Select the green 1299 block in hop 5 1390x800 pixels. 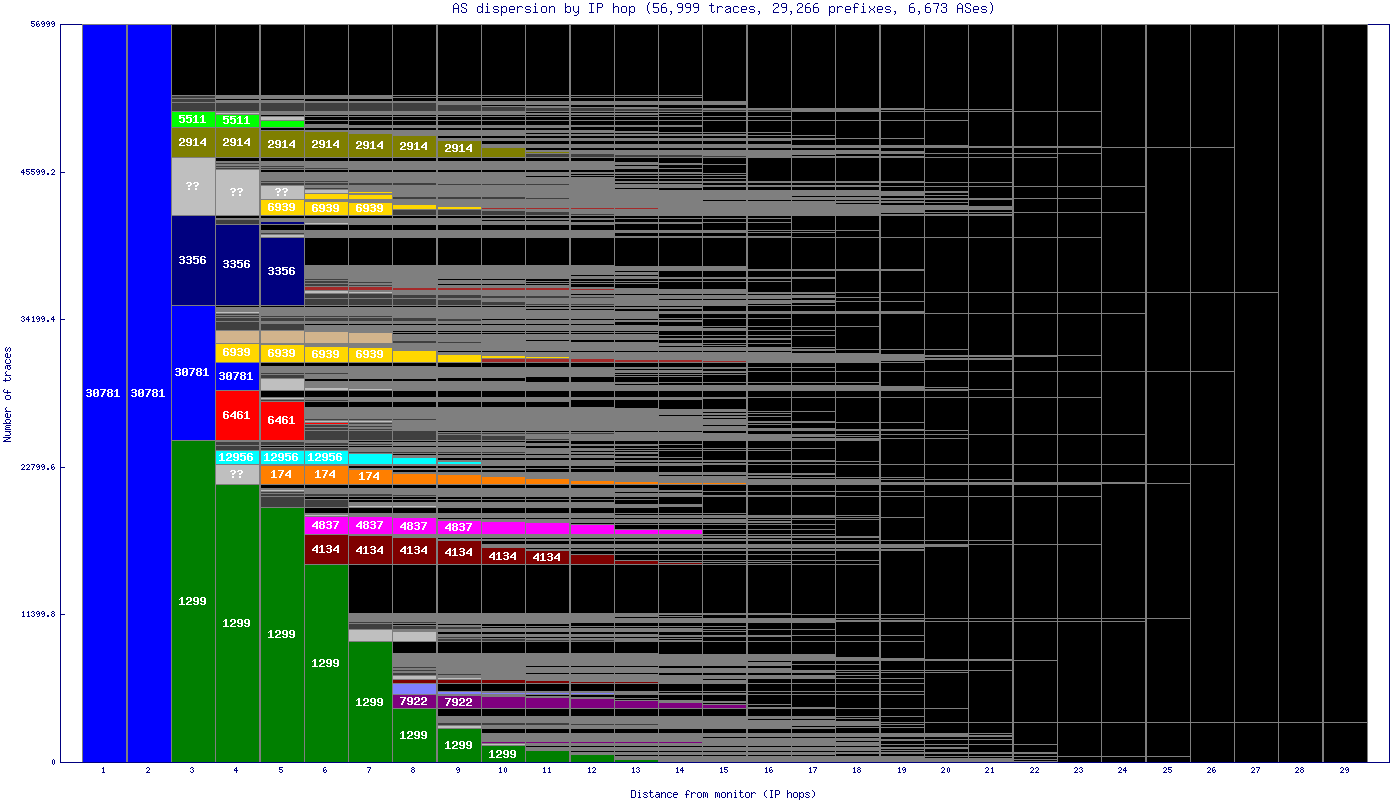pyautogui.click(x=282, y=634)
